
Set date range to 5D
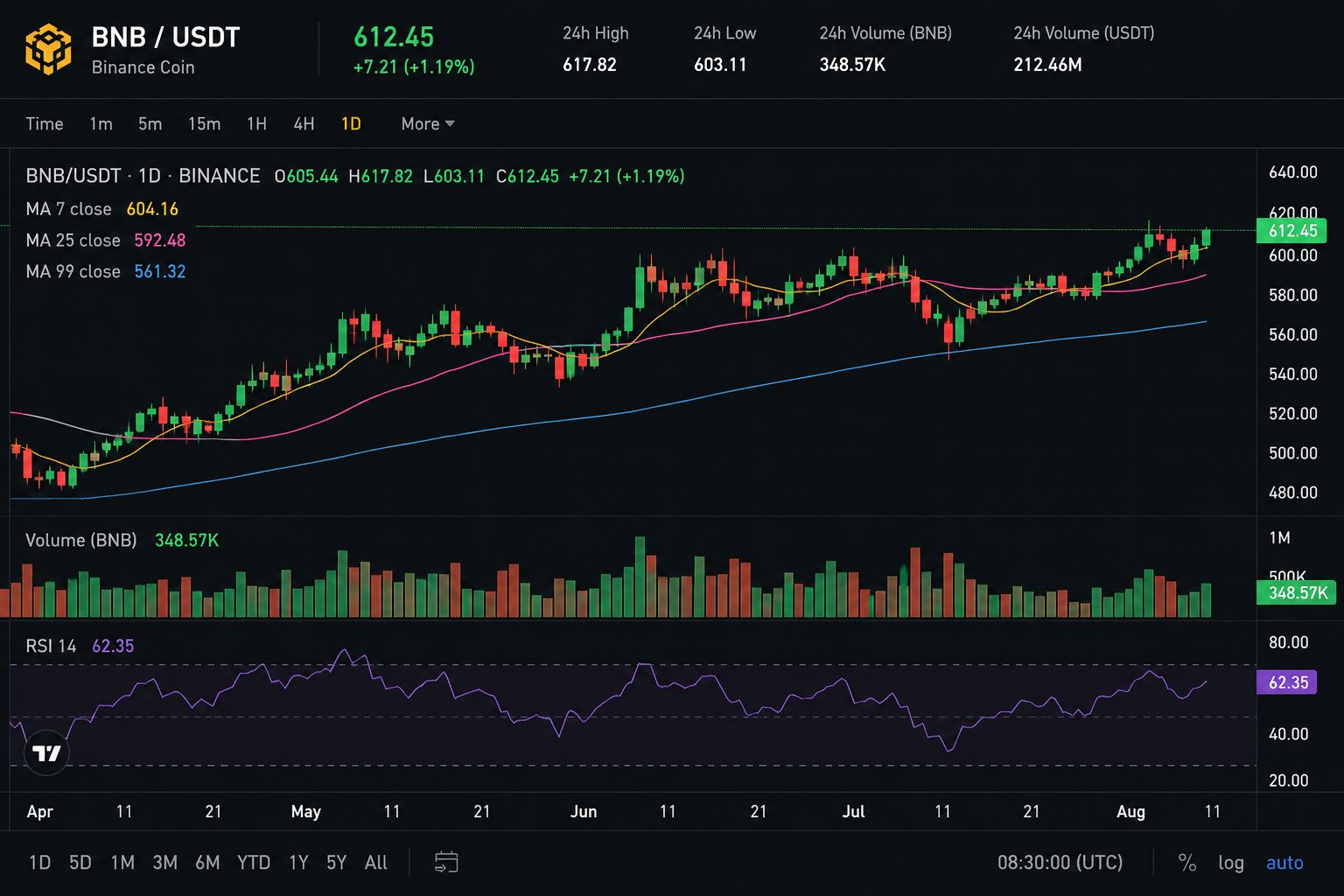click(80, 863)
